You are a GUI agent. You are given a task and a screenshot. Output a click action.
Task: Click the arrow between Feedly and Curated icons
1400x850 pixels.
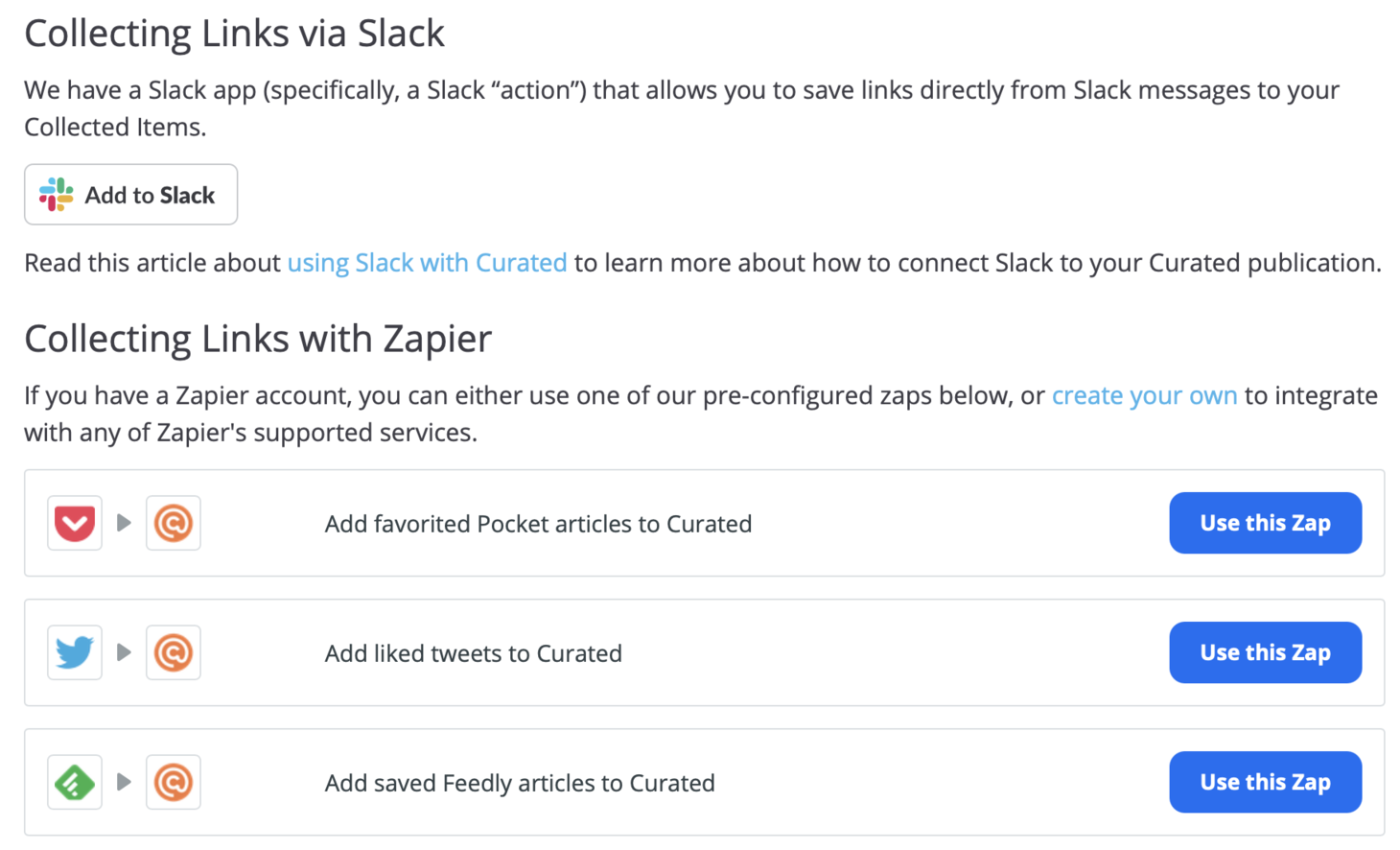[x=124, y=782]
